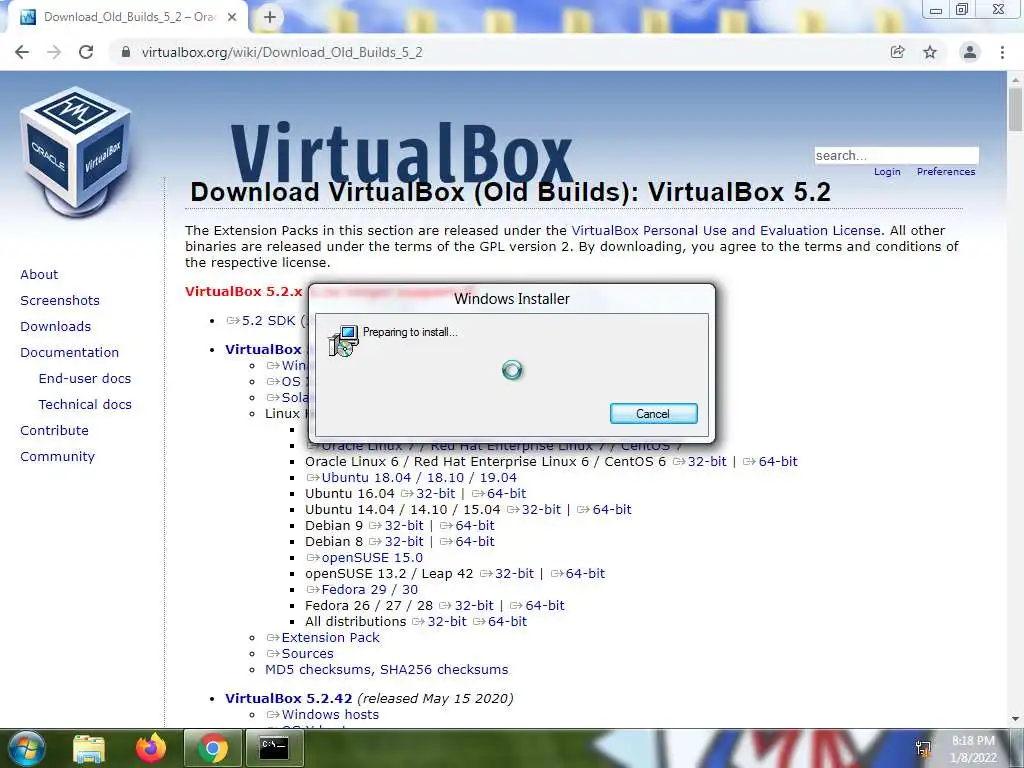Download Ubuntu 16.04 64-bit package
This screenshot has height=768, width=1024.
[506, 494]
